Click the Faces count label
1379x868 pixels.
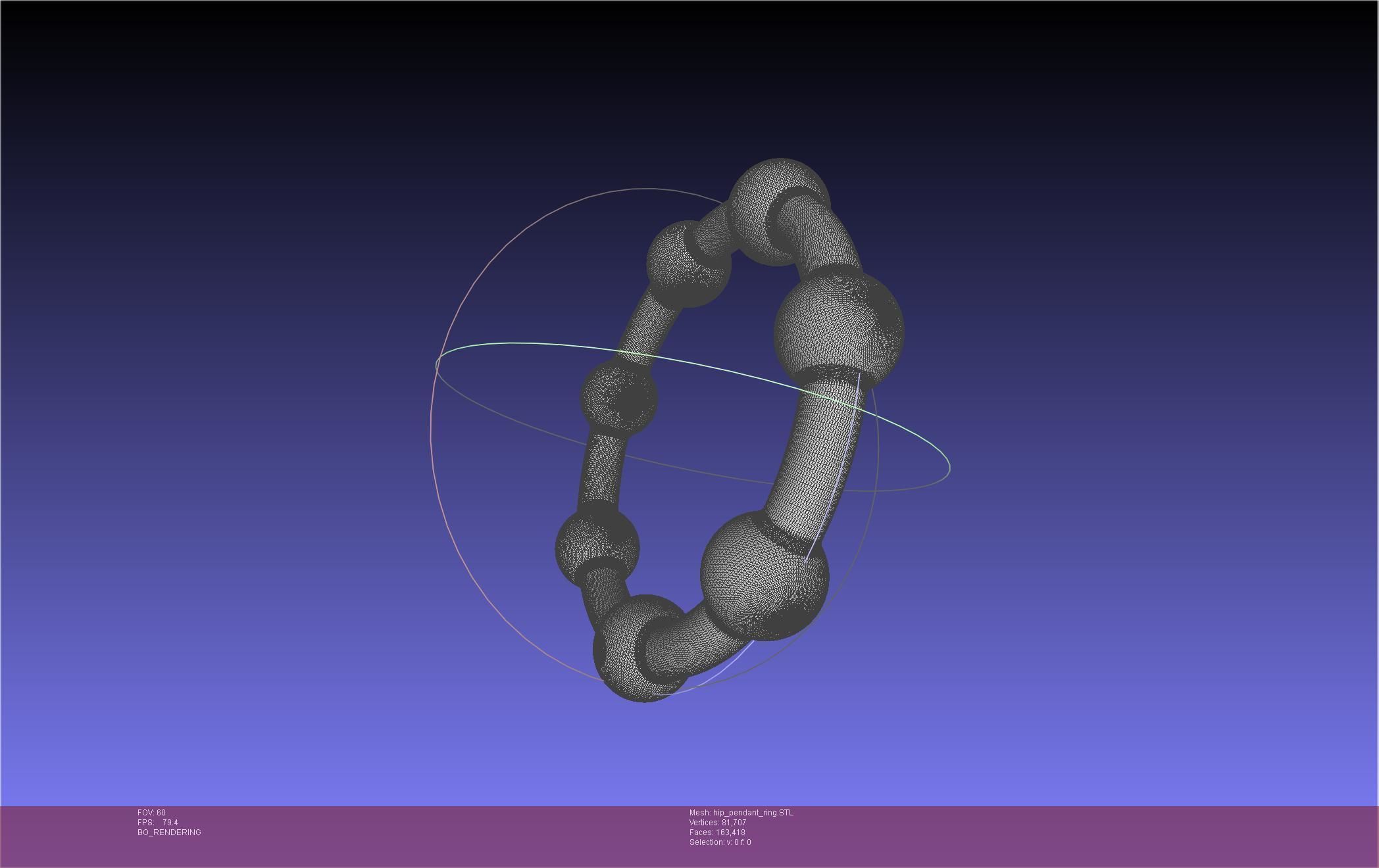tap(716, 832)
